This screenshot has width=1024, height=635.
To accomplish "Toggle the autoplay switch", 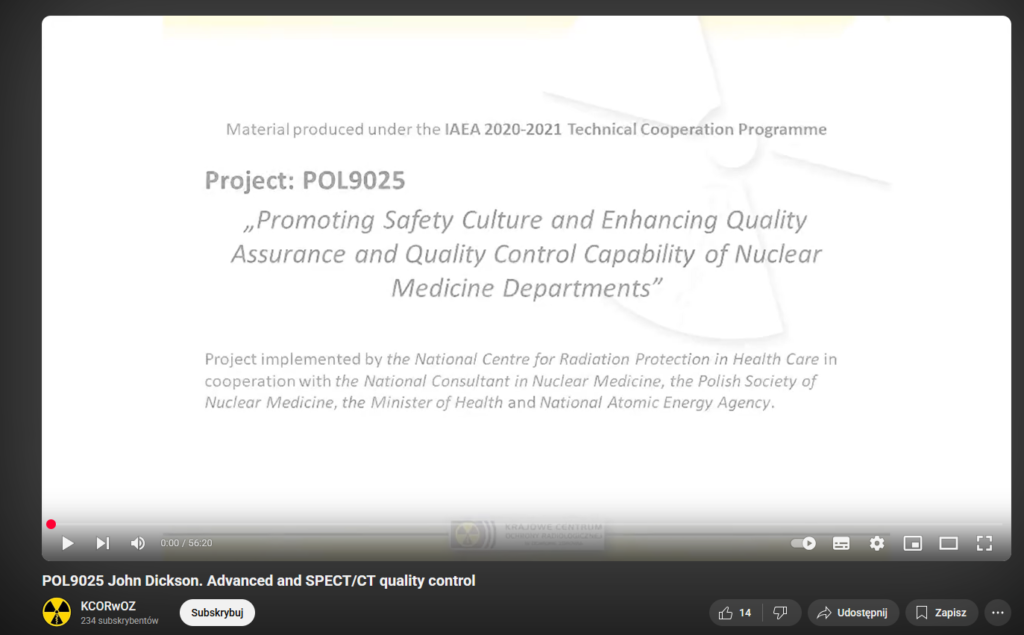I will (x=804, y=543).
